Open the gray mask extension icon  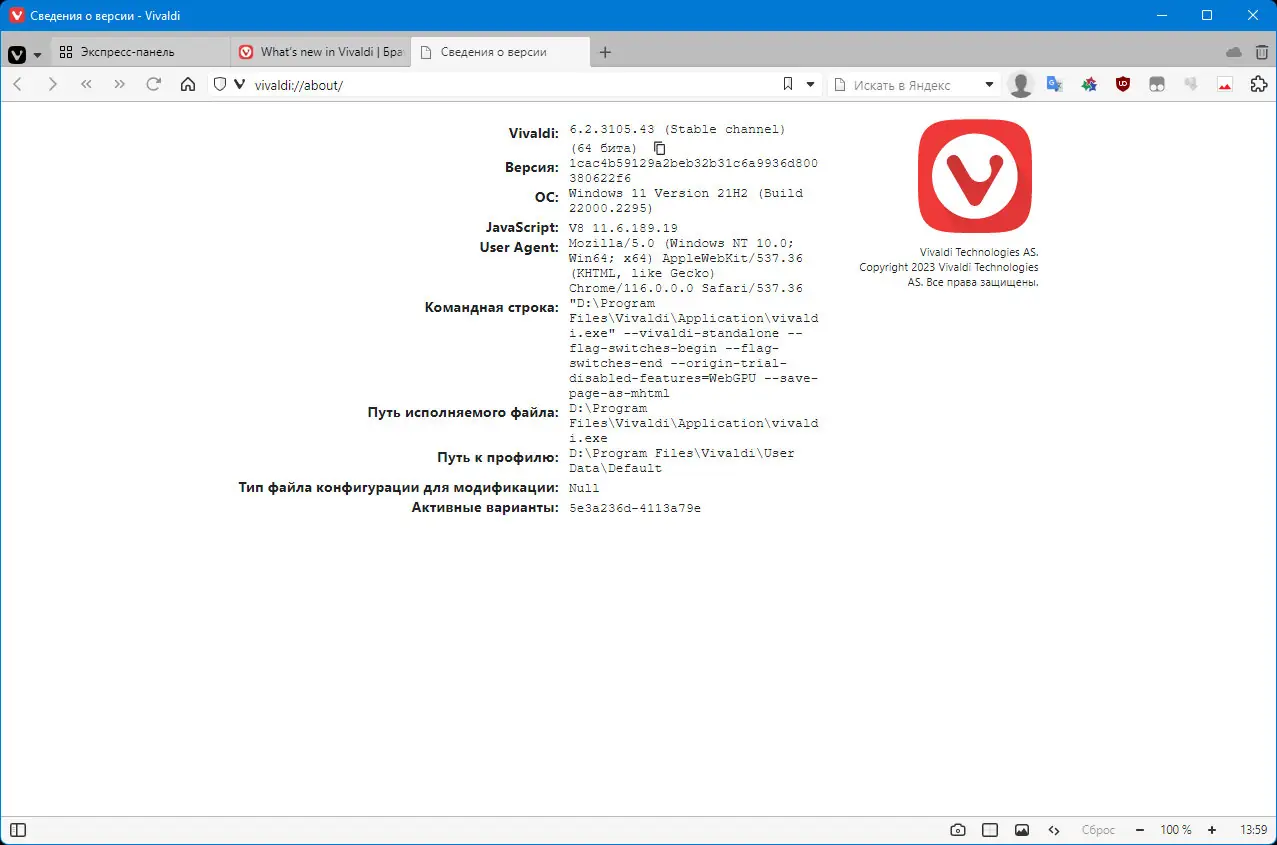tap(1157, 85)
